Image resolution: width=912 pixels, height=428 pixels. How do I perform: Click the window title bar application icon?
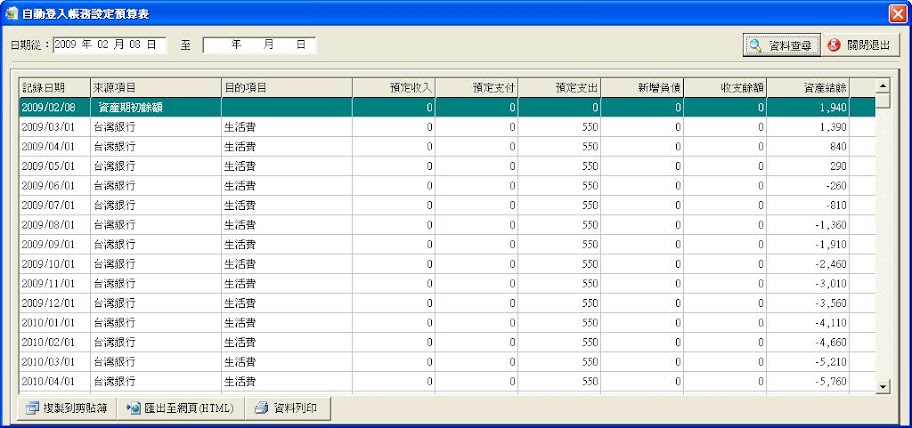click(x=12, y=13)
